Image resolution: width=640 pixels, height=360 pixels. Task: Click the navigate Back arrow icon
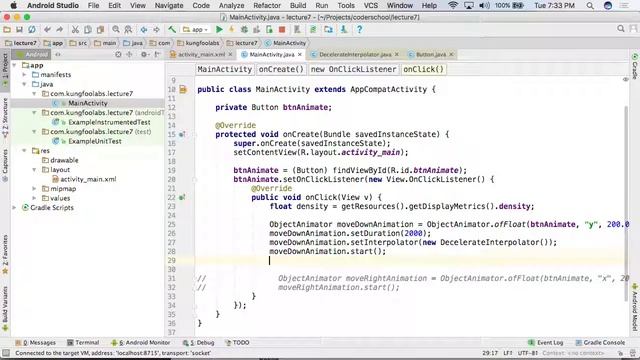(x=144, y=29)
